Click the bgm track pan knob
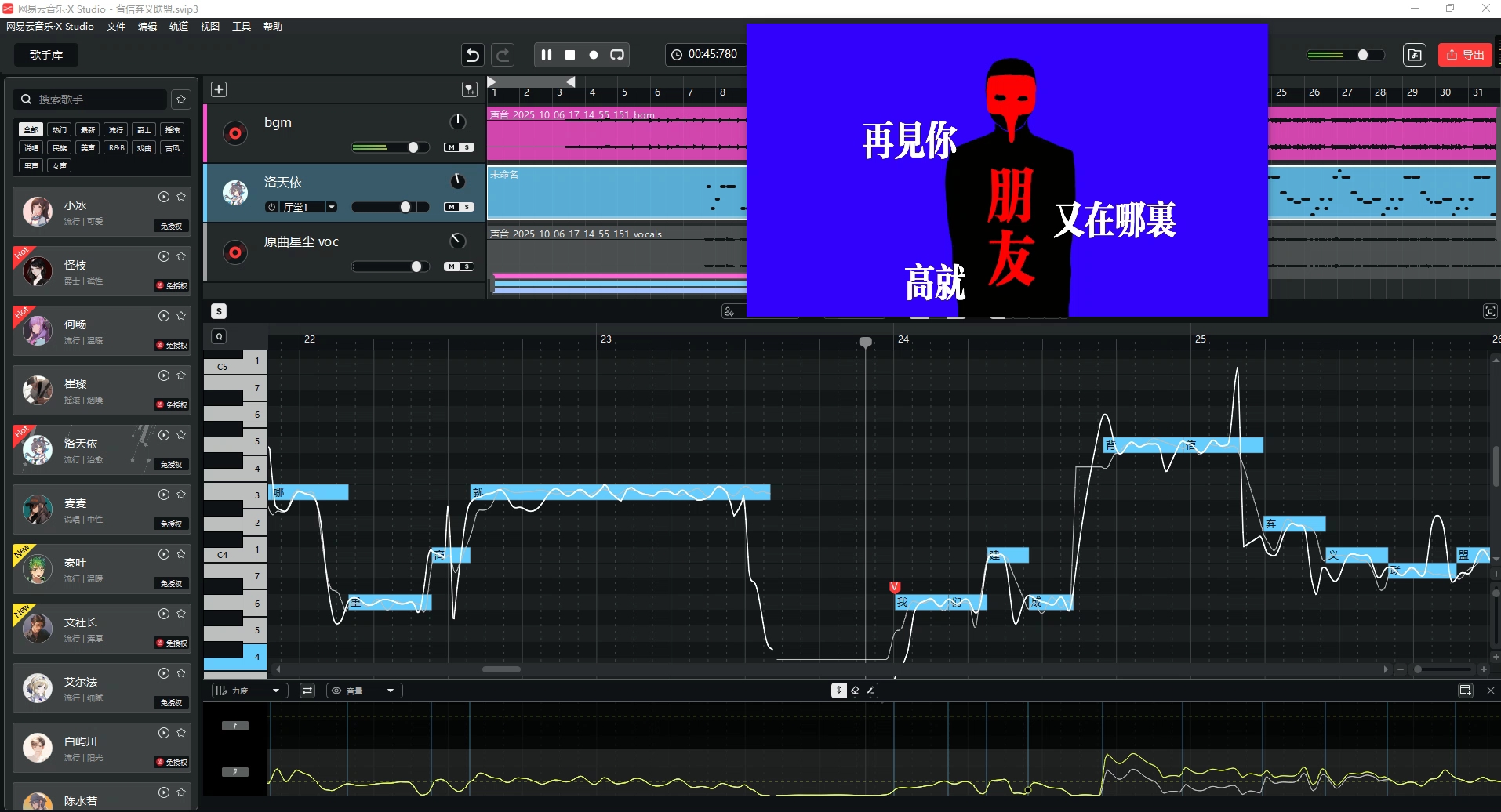This screenshot has height=812, width=1501. pos(457,121)
